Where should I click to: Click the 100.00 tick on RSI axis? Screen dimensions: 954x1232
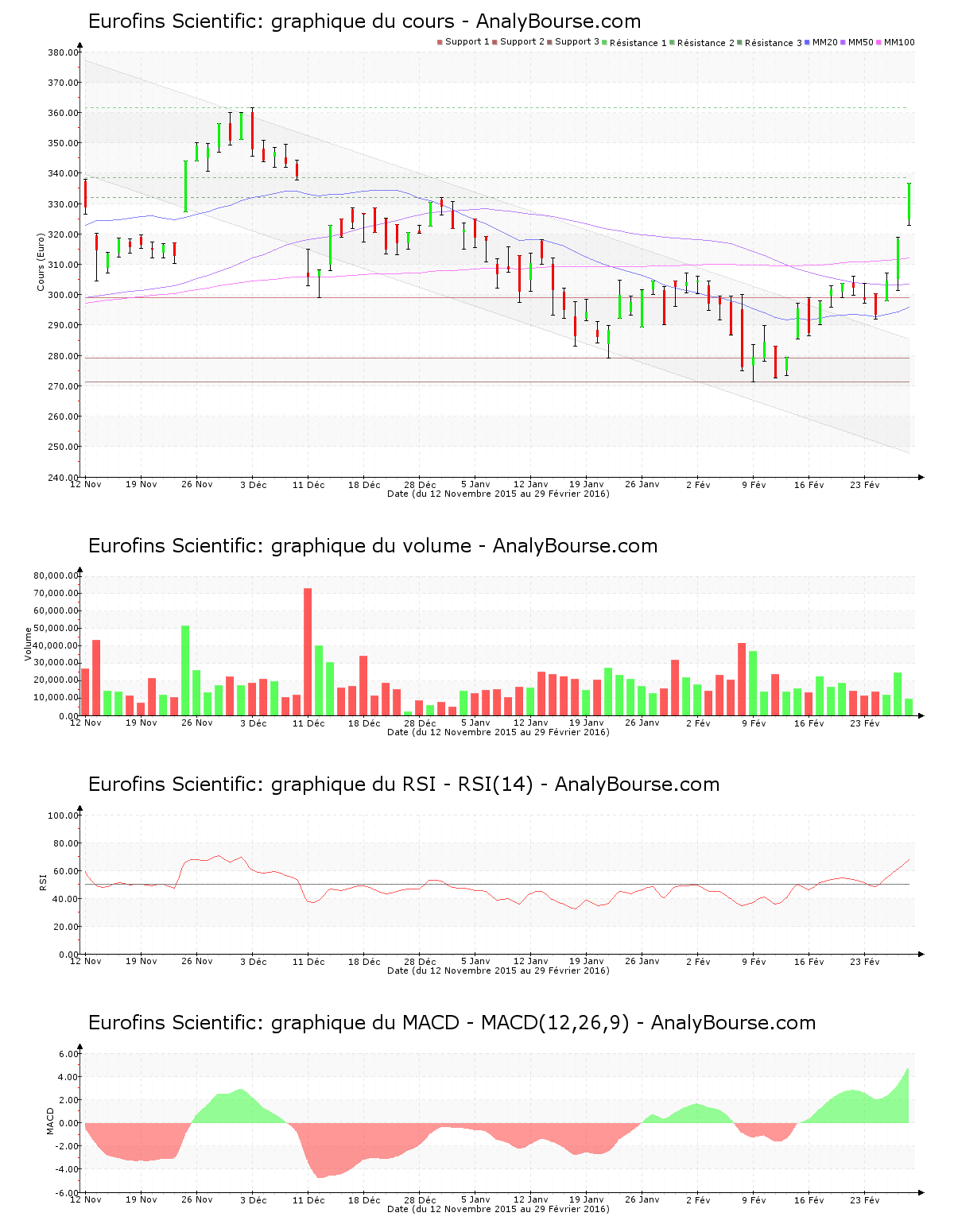point(64,816)
